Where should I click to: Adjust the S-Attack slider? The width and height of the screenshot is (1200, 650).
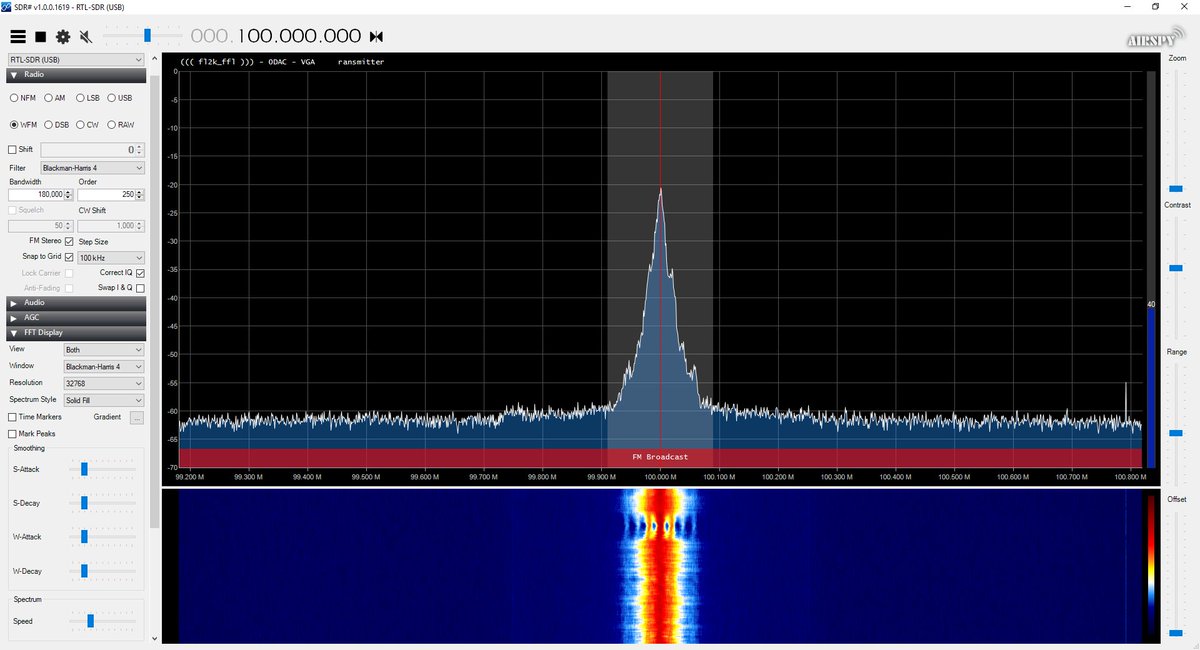(85, 468)
